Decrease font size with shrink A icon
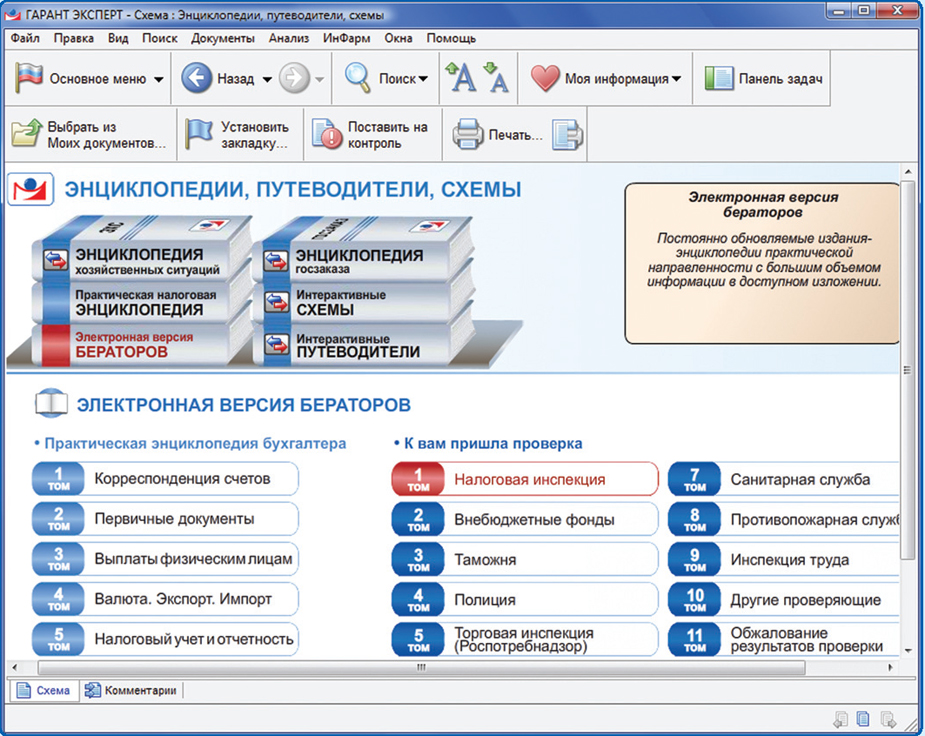 tap(496, 78)
